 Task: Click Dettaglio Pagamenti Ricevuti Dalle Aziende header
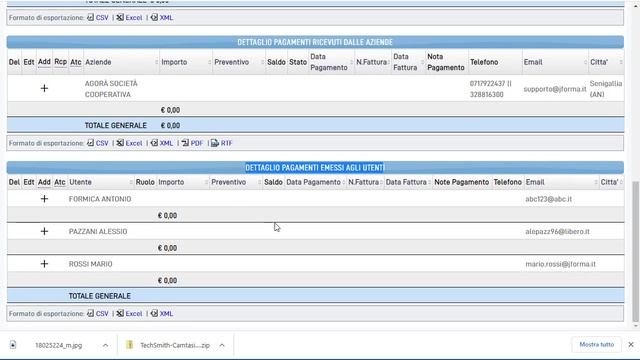pos(315,42)
